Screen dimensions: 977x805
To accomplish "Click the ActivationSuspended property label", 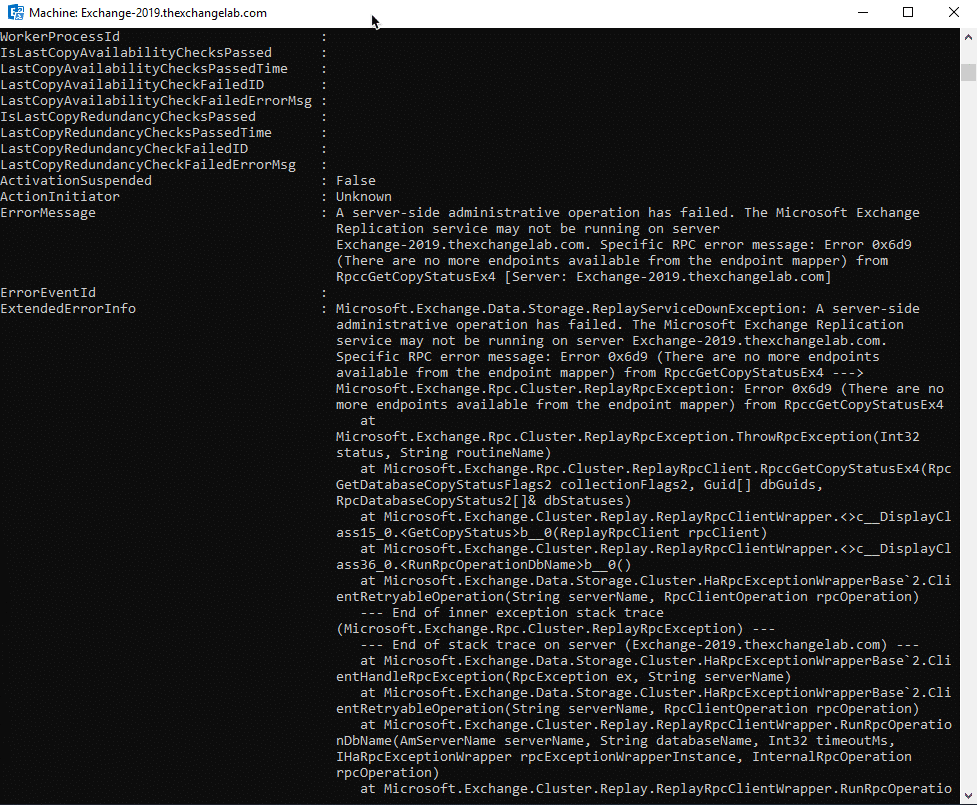I will pos(76,181).
